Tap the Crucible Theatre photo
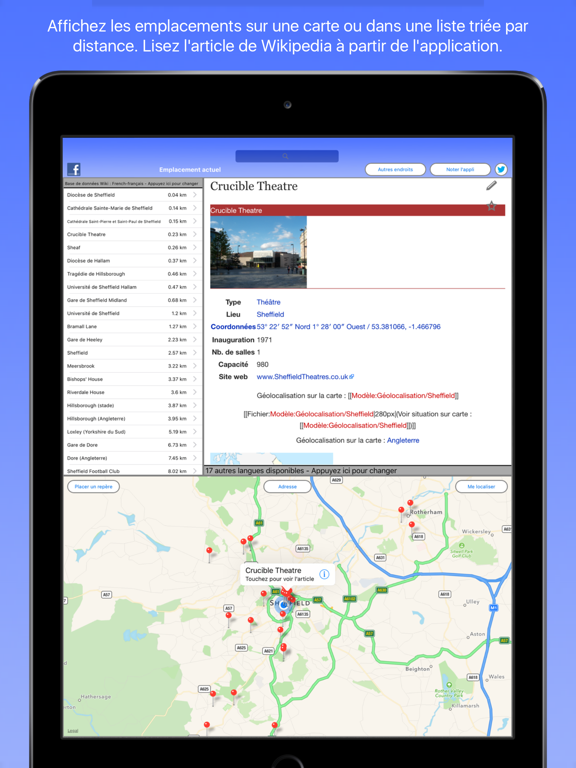 (x=259, y=252)
